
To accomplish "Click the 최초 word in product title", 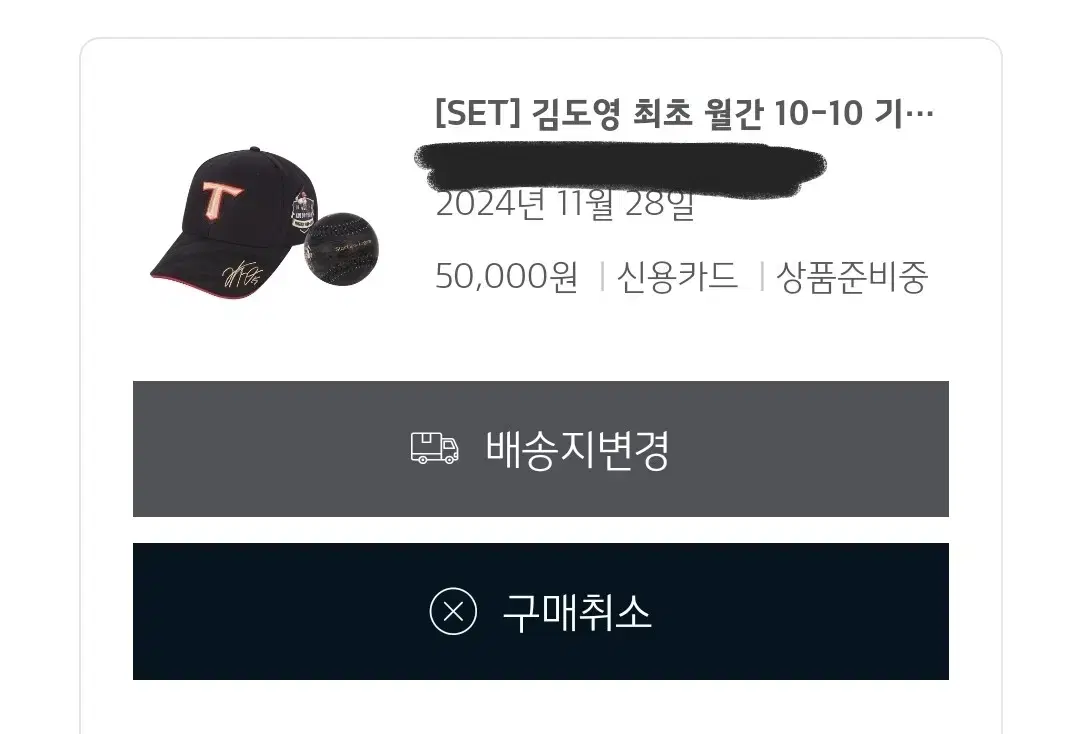I will pyautogui.click(x=662, y=114).
